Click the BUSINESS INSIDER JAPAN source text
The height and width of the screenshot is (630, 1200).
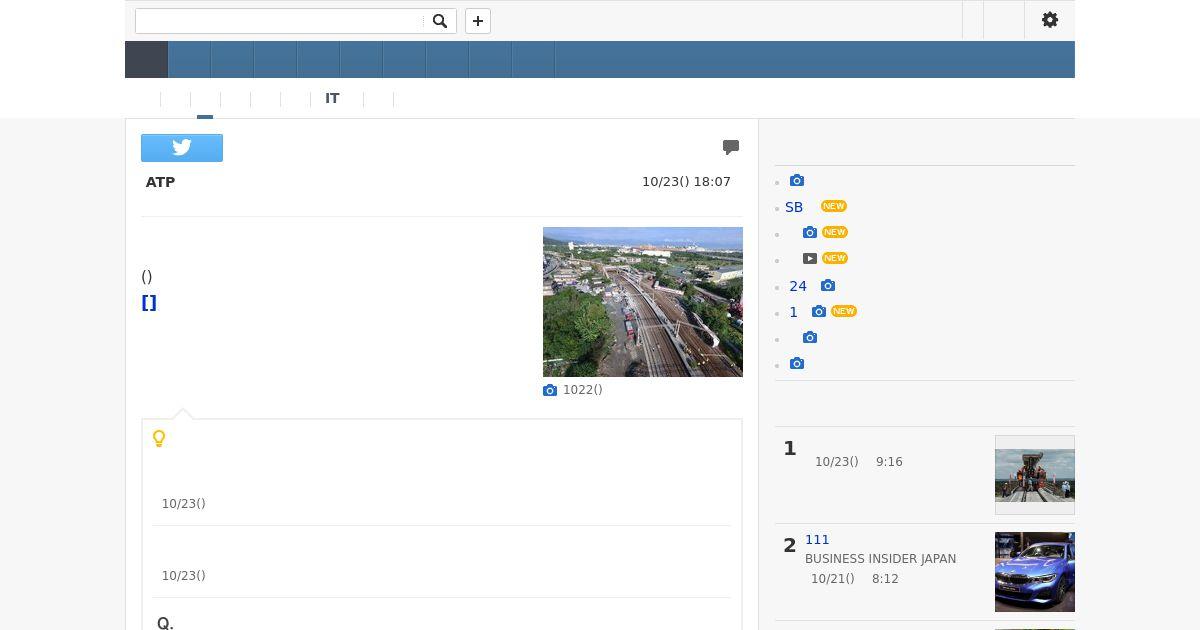click(880, 559)
